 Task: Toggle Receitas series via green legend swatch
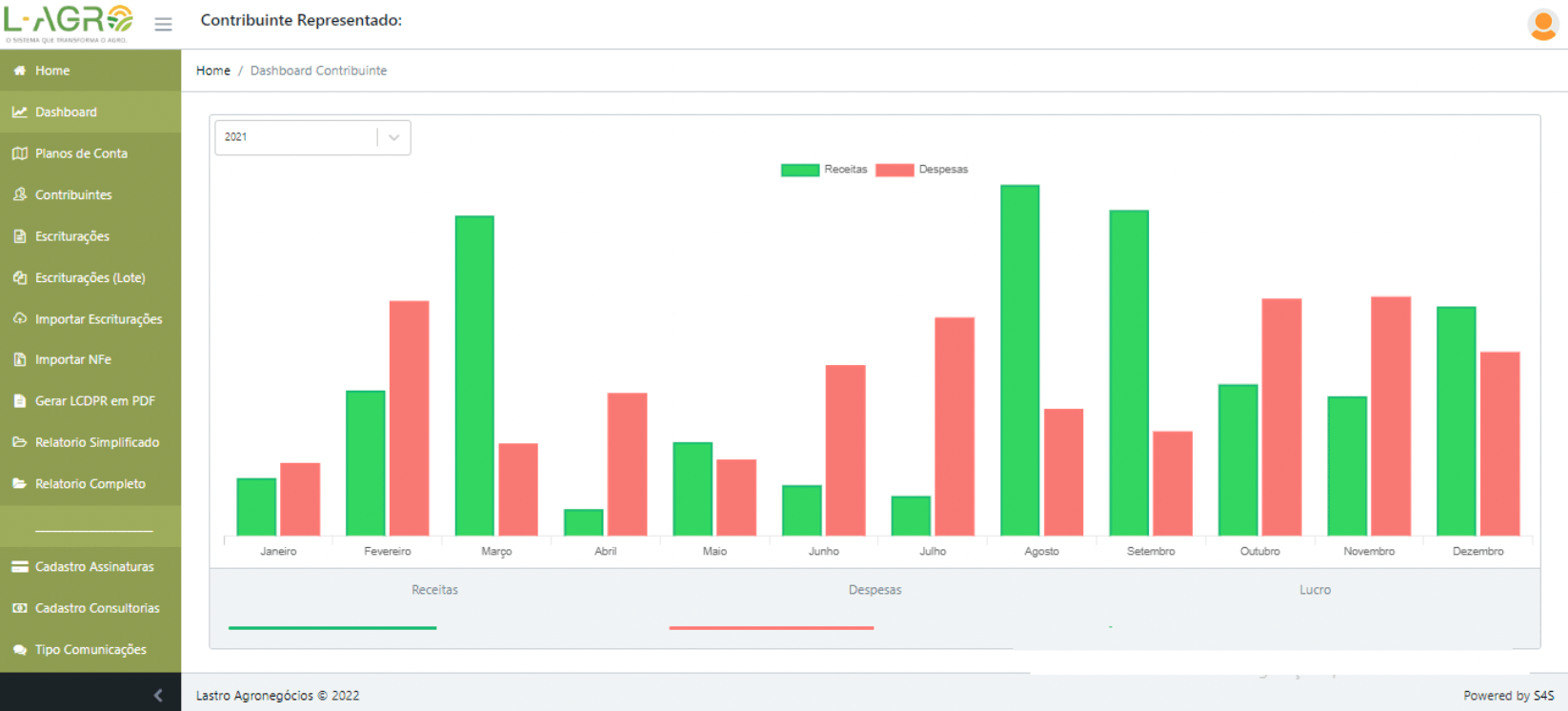[800, 170]
